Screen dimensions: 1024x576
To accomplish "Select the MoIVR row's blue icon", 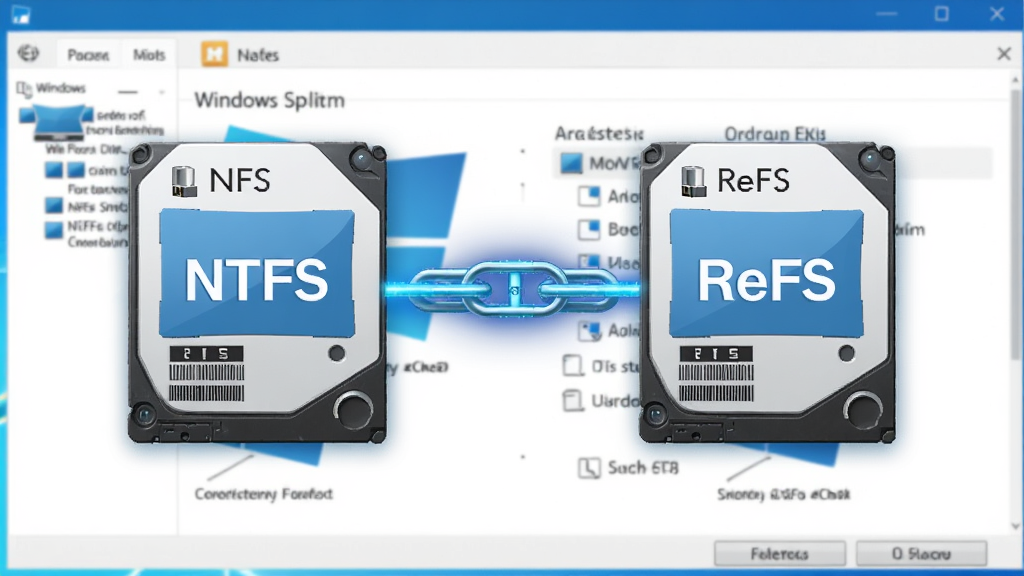I will point(571,163).
